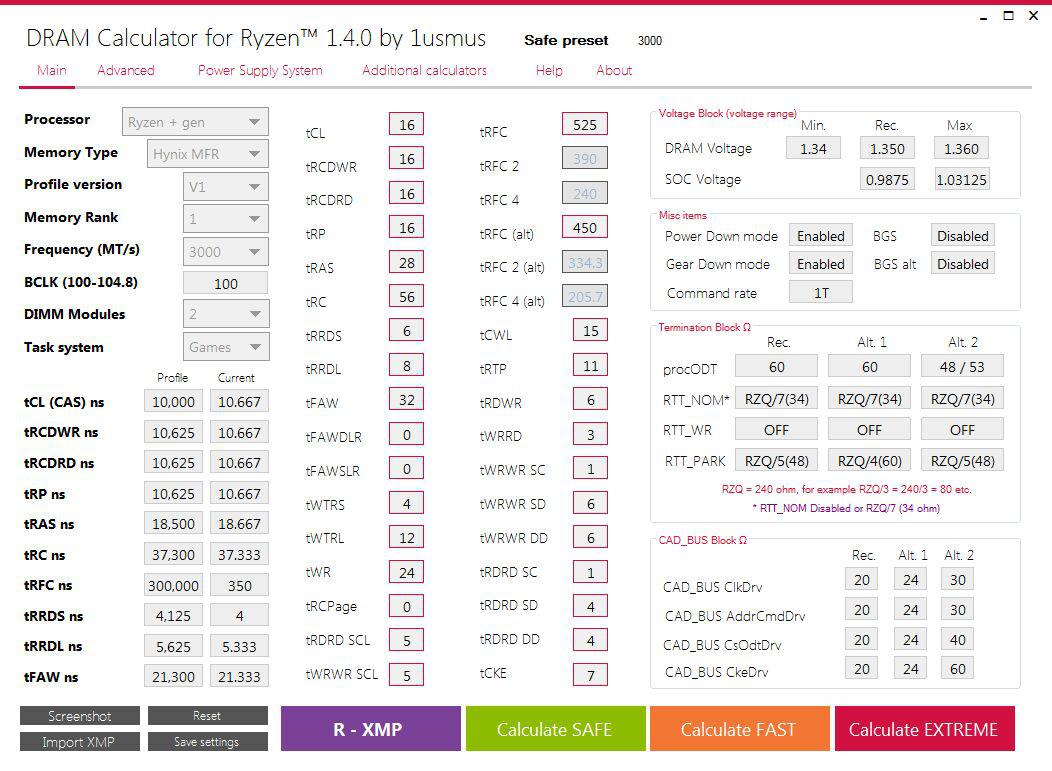Select the tRAS value field
1052x771 pixels.
(407, 262)
